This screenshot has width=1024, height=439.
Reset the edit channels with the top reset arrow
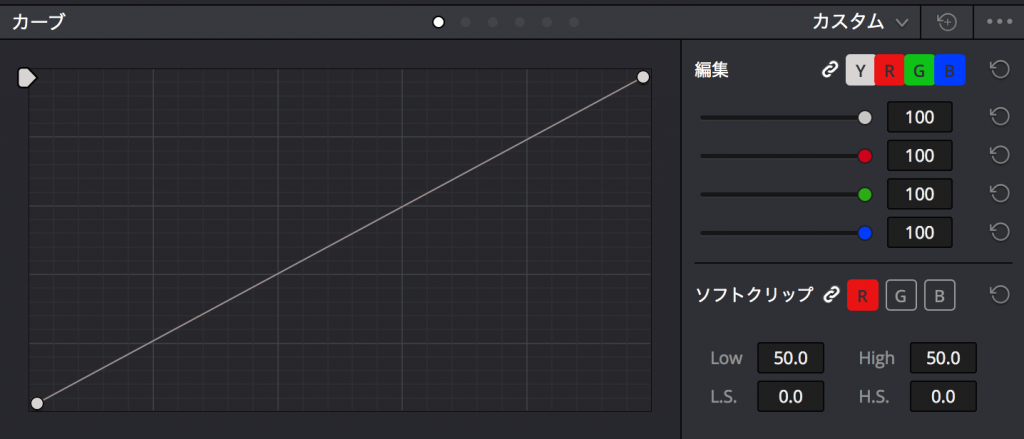point(997,69)
